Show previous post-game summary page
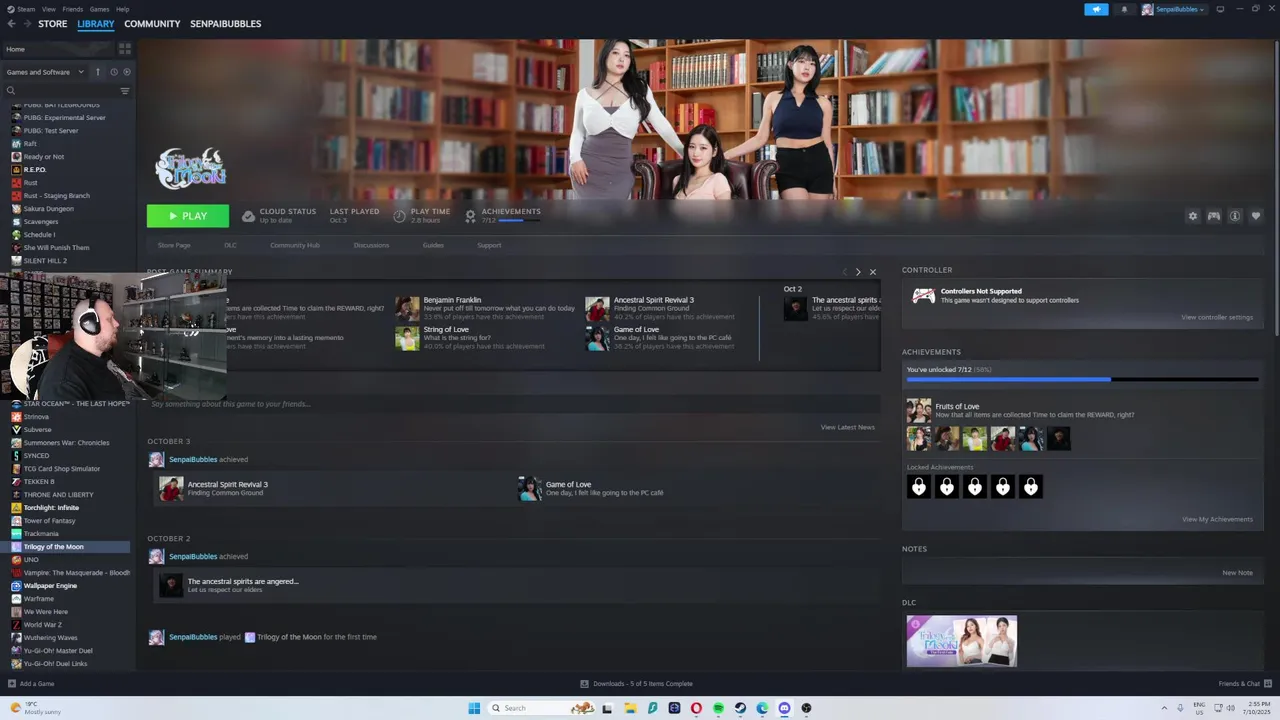The height and width of the screenshot is (720, 1280). click(x=844, y=272)
